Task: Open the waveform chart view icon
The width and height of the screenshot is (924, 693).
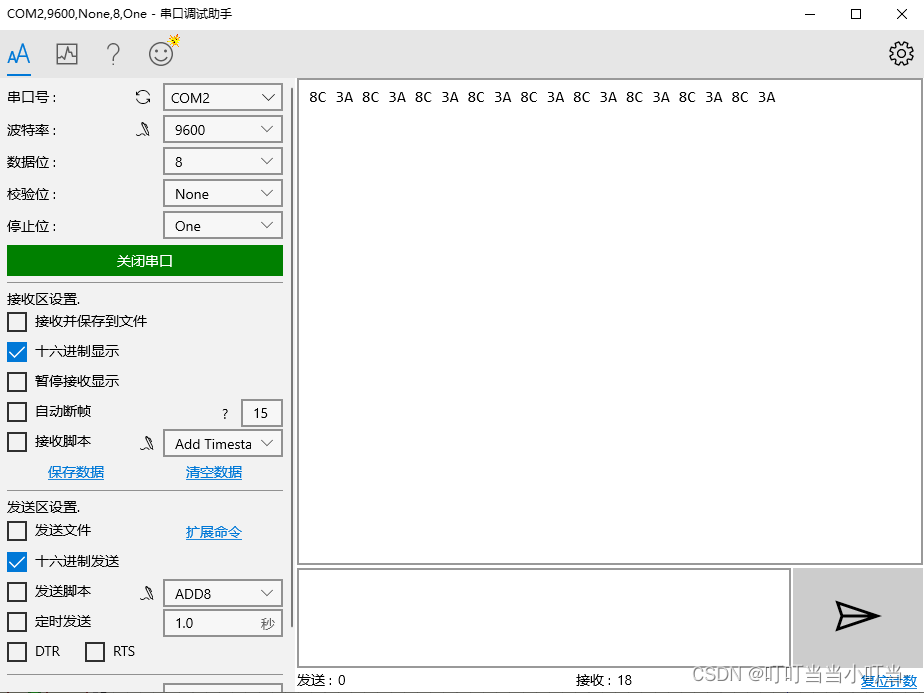Action: pyautogui.click(x=67, y=54)
